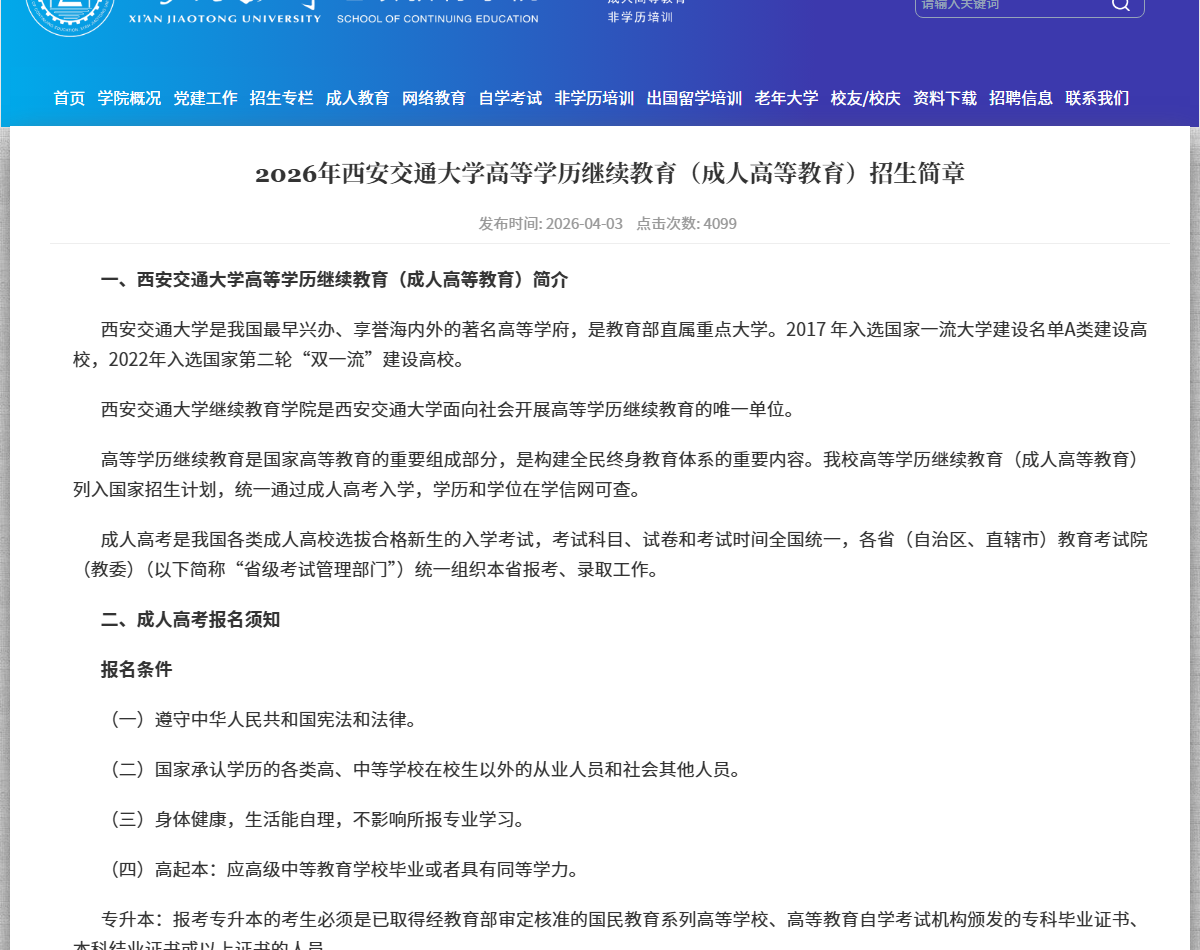Screen dimensions: 1200x950
Task: Click the publish date 发布时间: 2026-04-03
Action: pos(551,224)
